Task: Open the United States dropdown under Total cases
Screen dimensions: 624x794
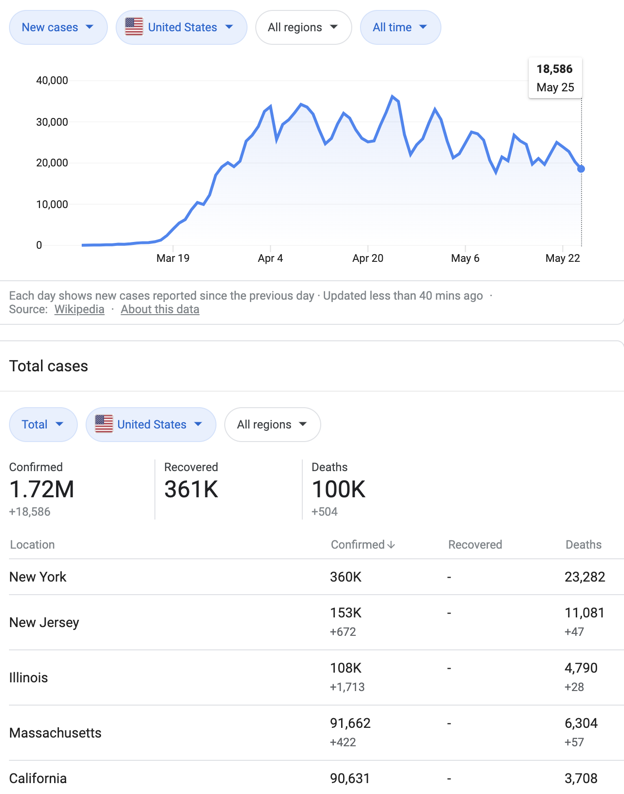Action: pyautogui.click(x=151, y=424)
